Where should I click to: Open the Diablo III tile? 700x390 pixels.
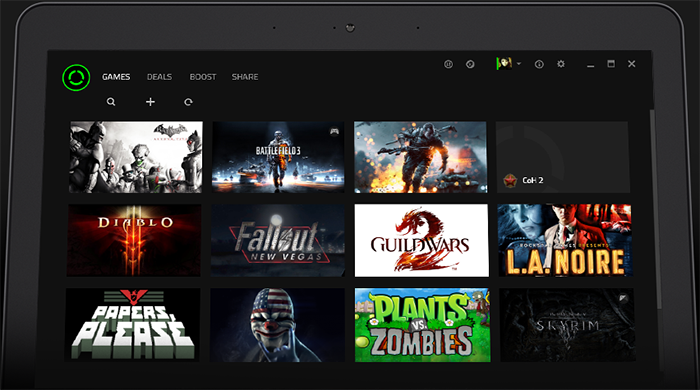134,241
